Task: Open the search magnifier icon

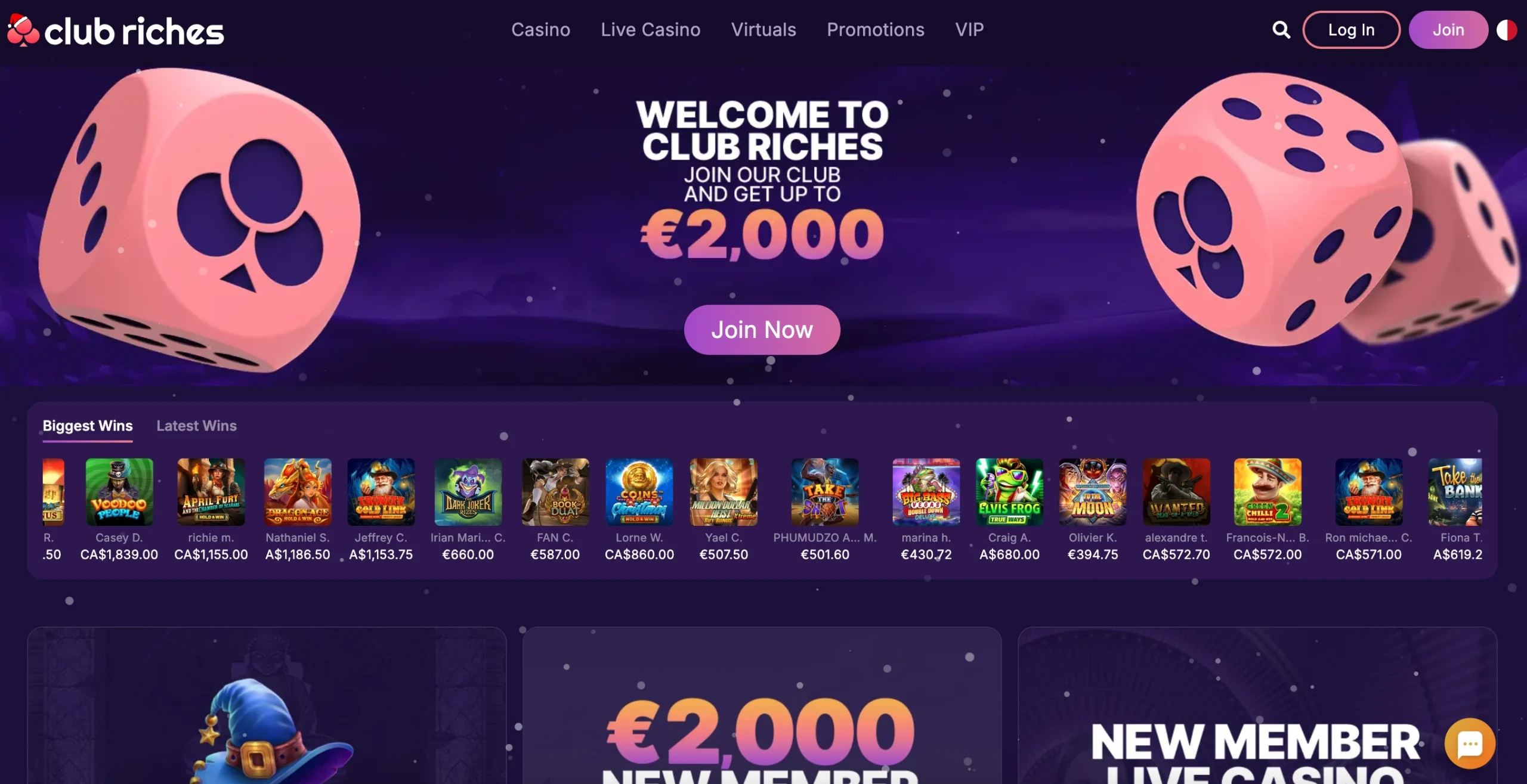Action: 1281,30
